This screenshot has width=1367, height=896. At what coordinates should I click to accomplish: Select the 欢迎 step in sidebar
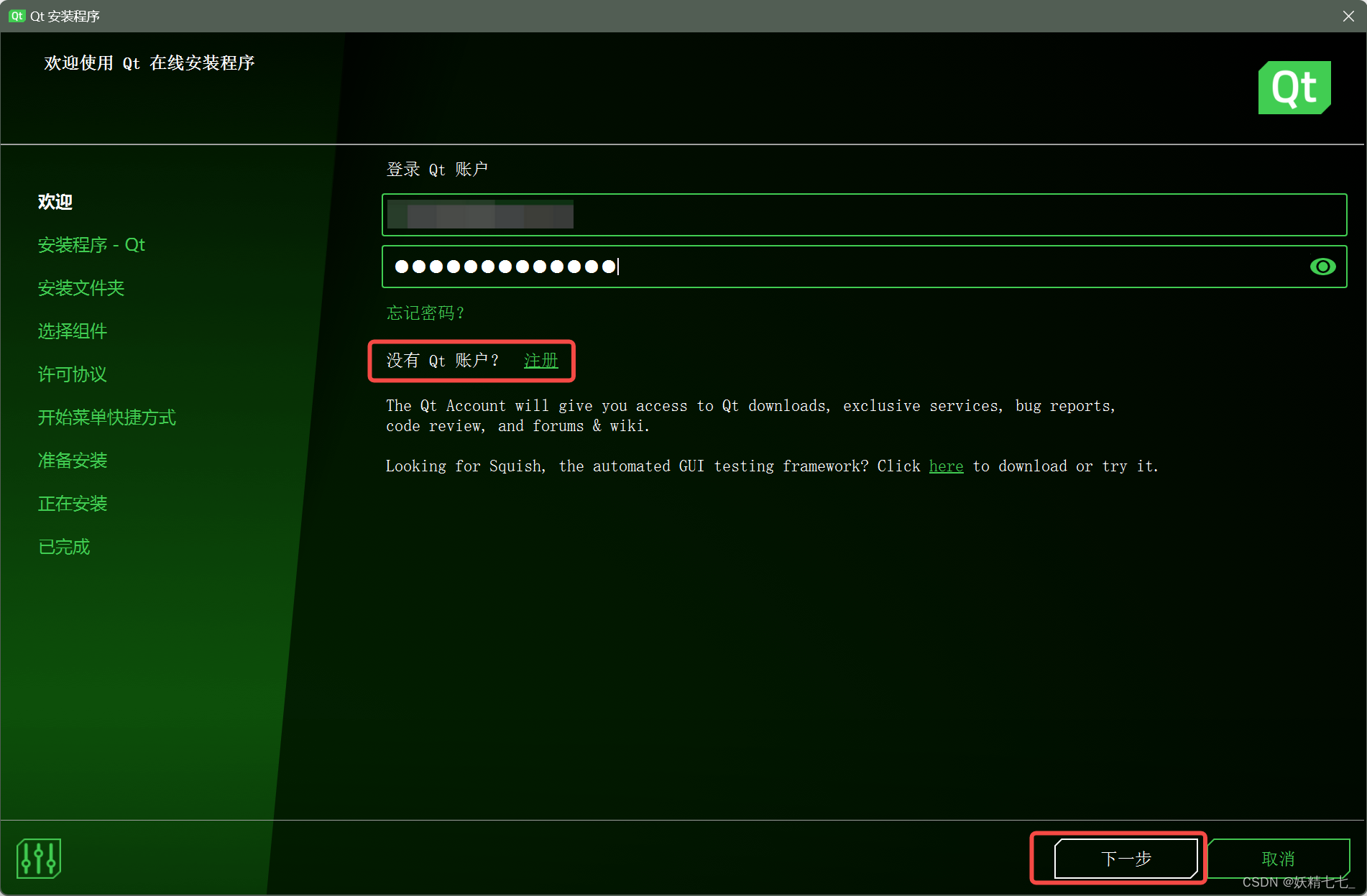[x=55, y=202]
